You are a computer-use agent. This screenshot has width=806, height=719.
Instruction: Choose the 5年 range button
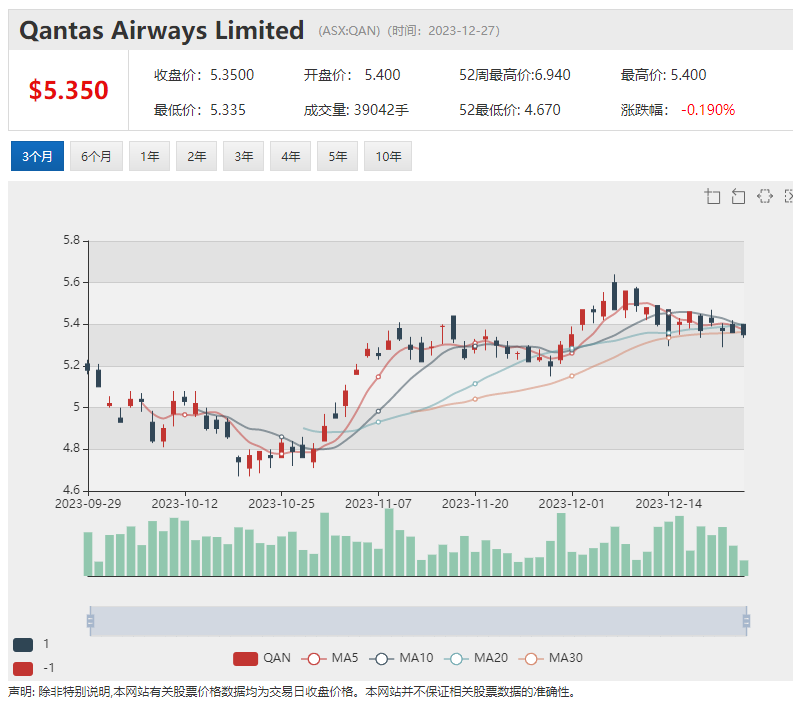pyautogui.click(x=337, y=156)
